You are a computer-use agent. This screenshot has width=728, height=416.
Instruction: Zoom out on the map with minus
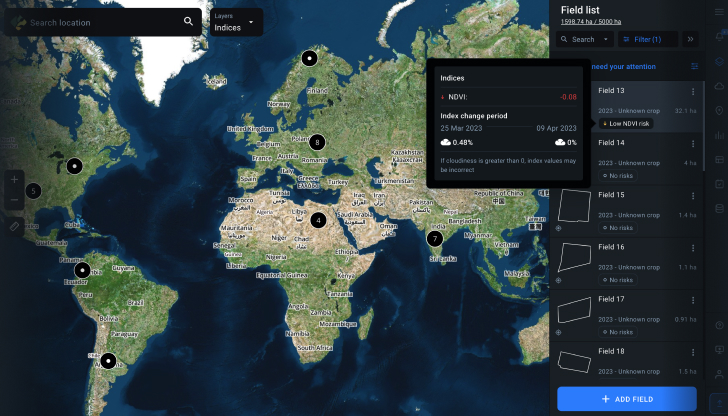(x=14, y=200)
